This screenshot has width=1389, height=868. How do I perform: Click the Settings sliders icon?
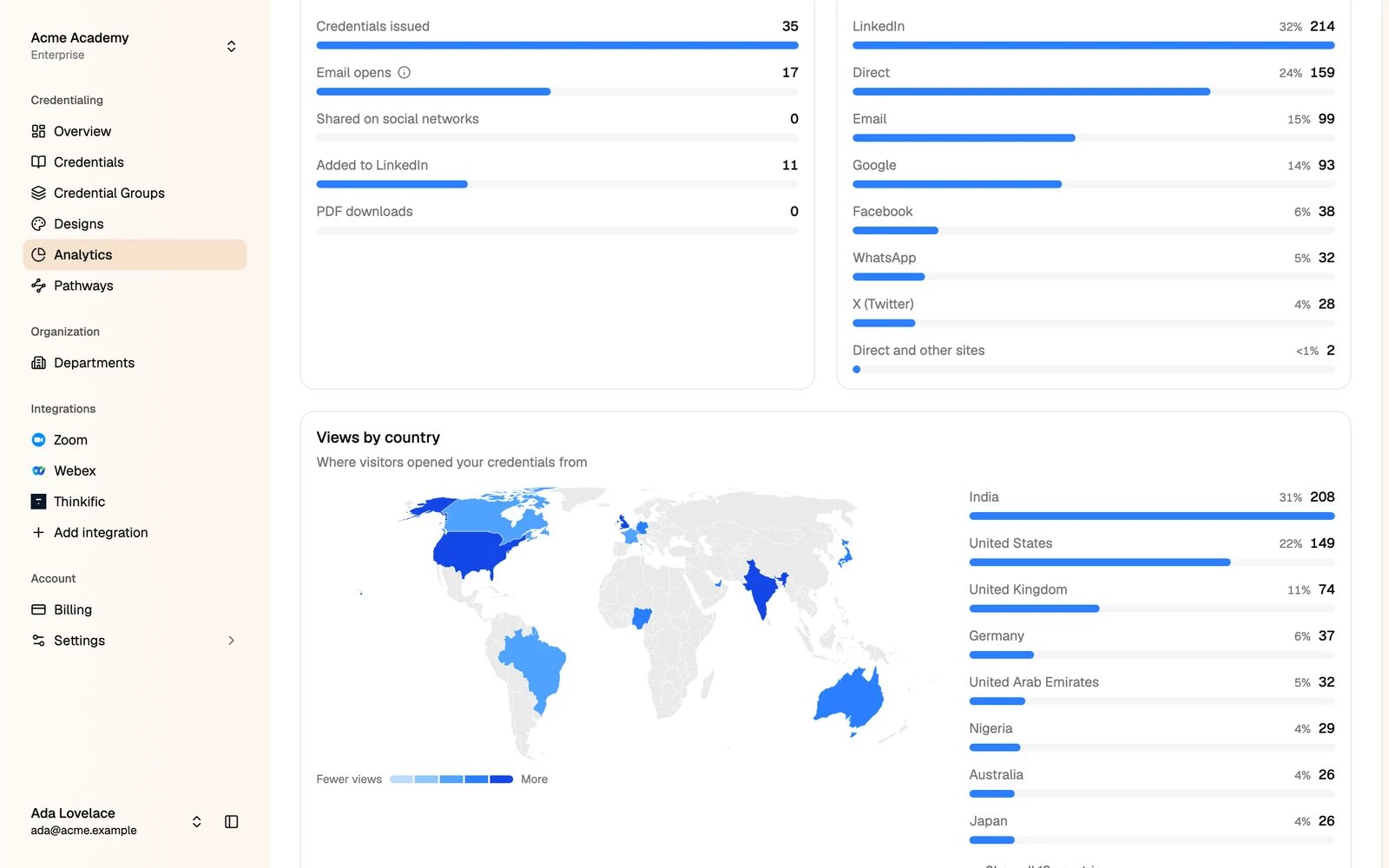click(38, 641)
